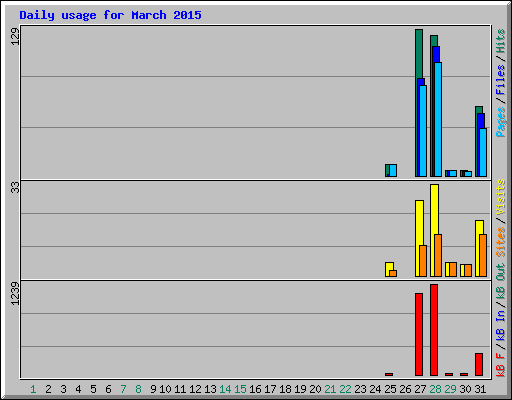Click day 14 on the x-axis
The width and height of the screenshot is (512, 400).
[x=225, y=389]
